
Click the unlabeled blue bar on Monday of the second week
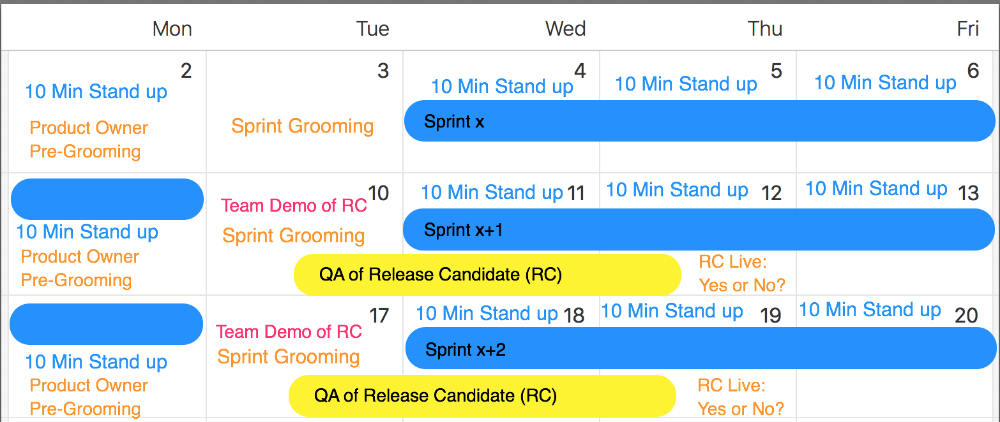pyautogui.click(x=107, y=199)
